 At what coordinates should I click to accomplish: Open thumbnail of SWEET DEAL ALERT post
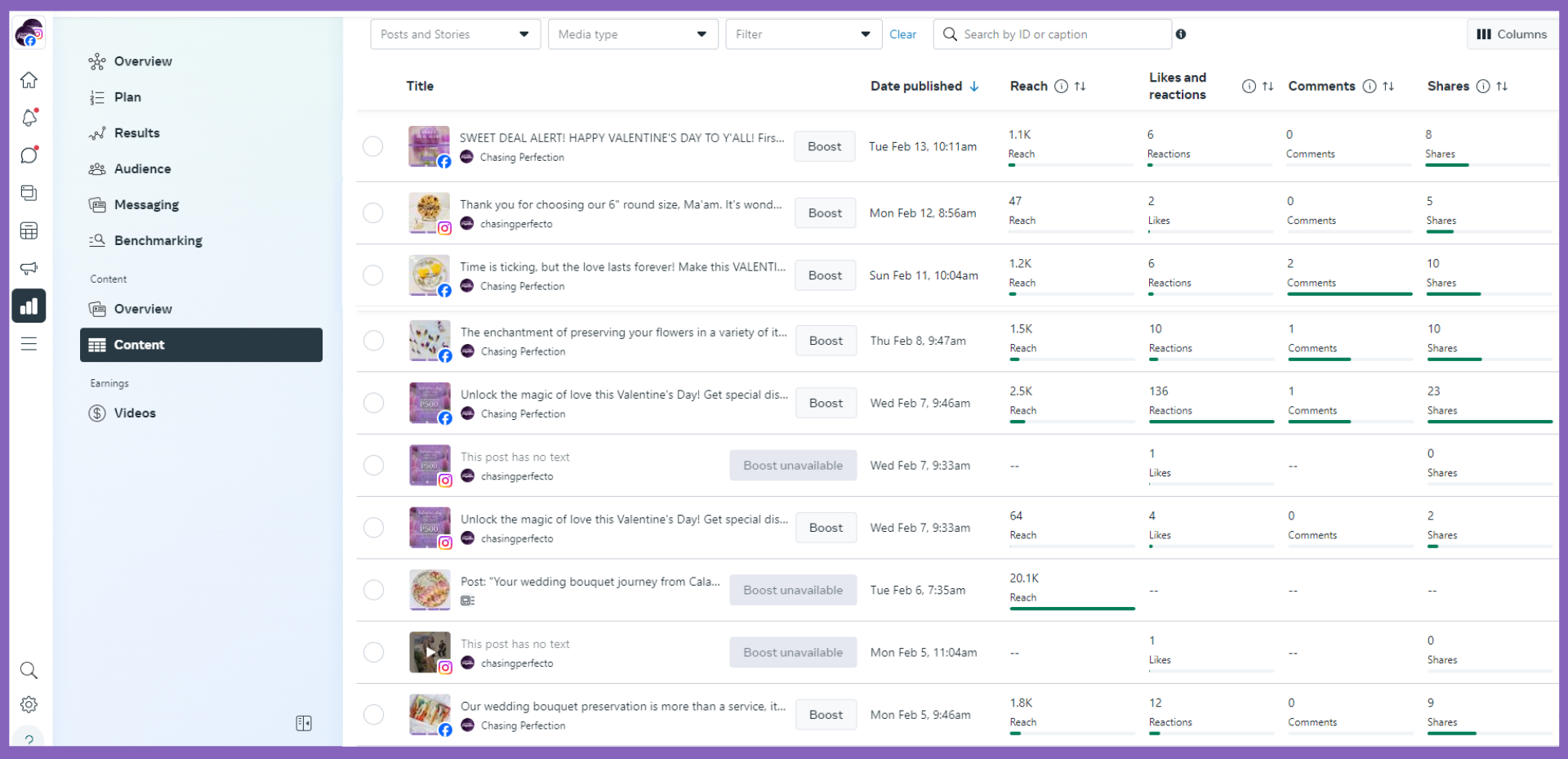coord(429,146)
